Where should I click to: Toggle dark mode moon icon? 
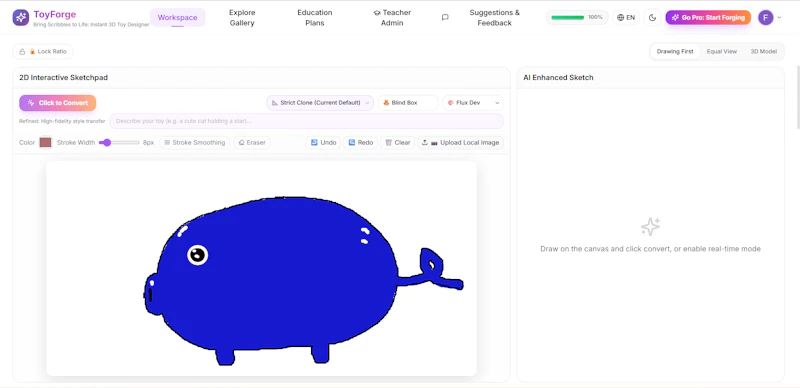[x=652, y=17]
